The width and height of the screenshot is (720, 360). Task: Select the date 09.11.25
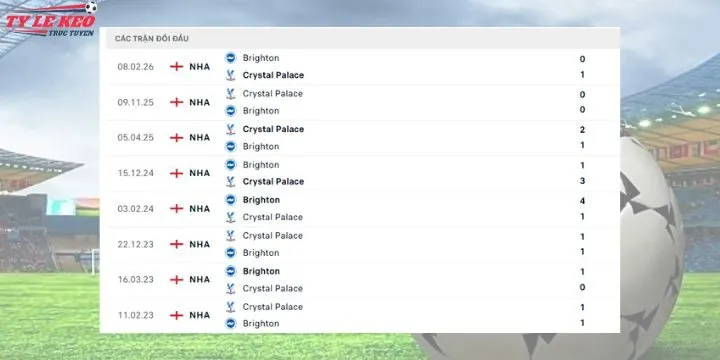pos(135,102)
